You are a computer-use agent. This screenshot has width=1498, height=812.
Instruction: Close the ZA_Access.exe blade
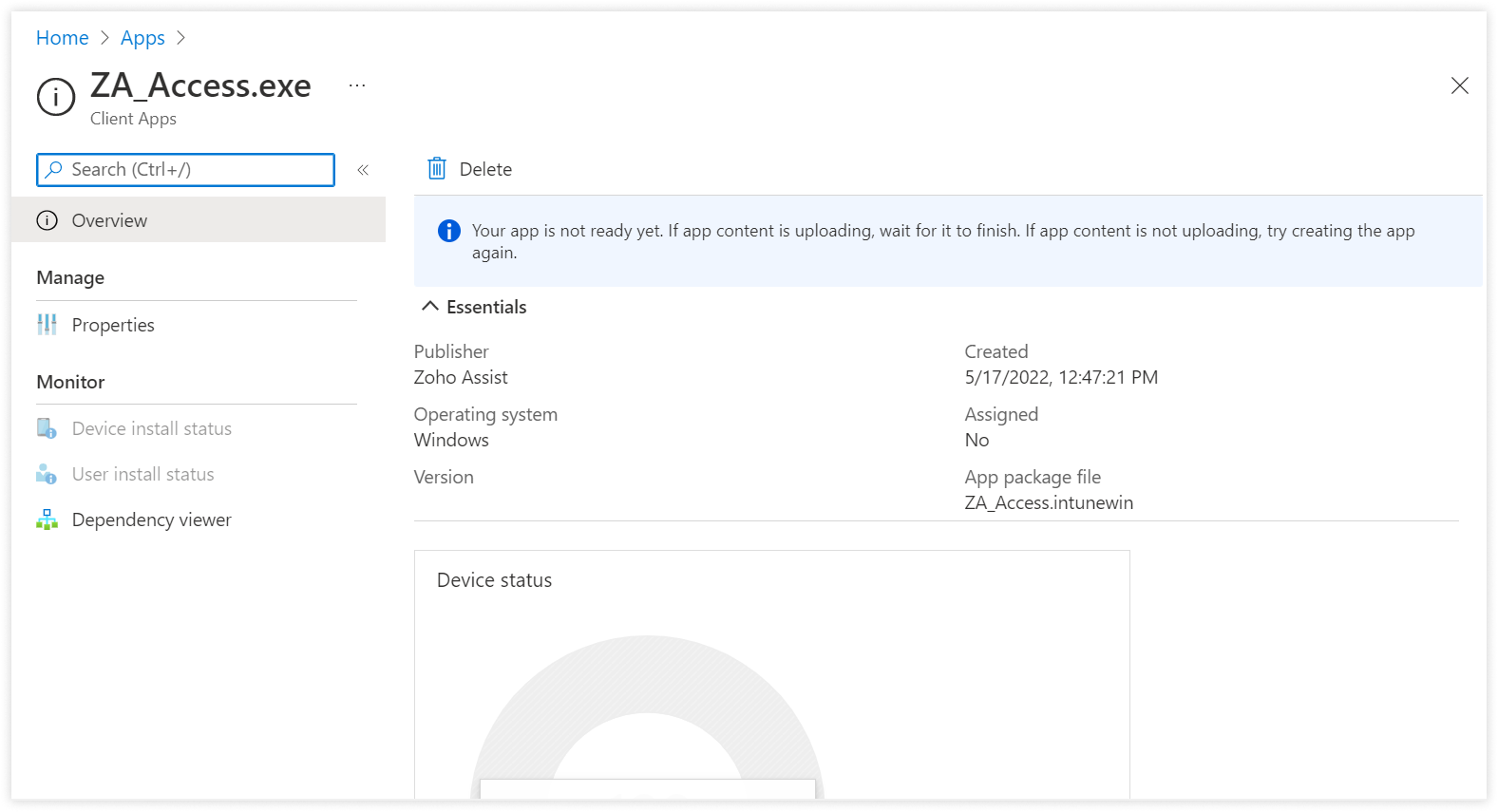tap(1459, 86)
